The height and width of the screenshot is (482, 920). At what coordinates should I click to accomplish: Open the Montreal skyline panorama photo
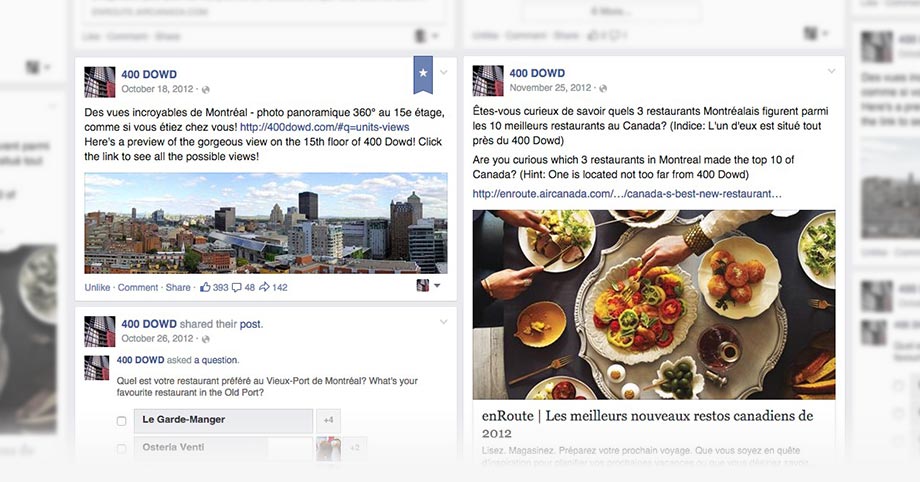click(266, 223)
